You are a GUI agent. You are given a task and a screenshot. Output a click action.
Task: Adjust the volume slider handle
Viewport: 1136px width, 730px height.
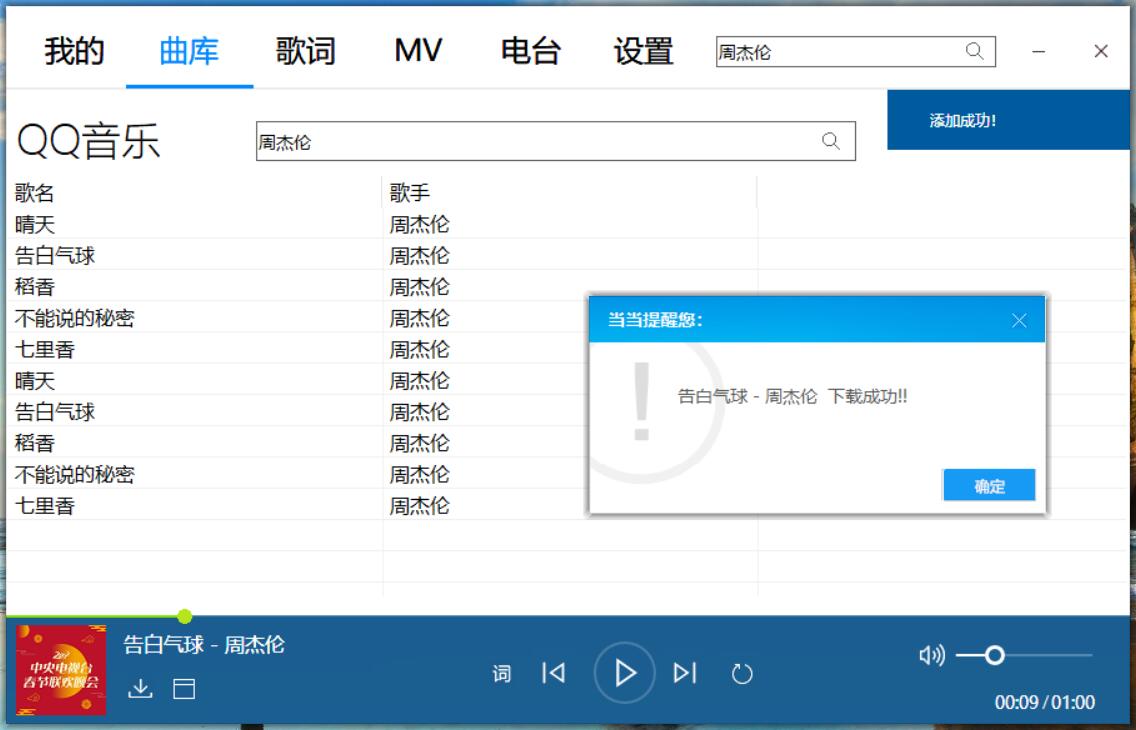point(995,655)
